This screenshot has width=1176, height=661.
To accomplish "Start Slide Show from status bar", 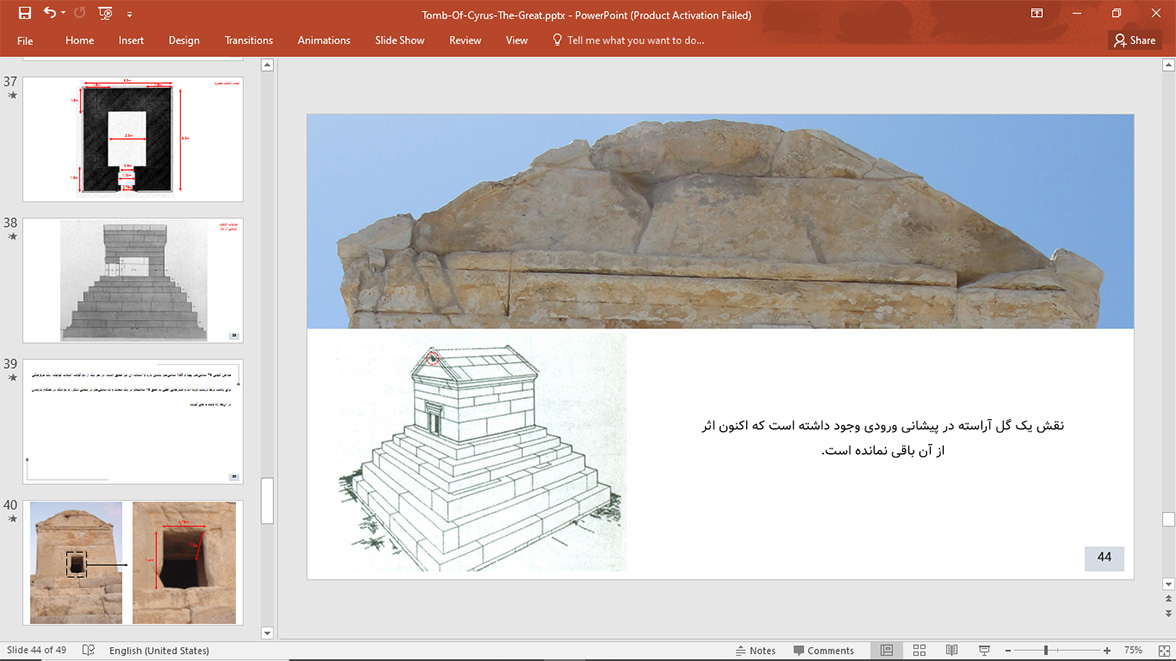I will click(x=984, y=650).
